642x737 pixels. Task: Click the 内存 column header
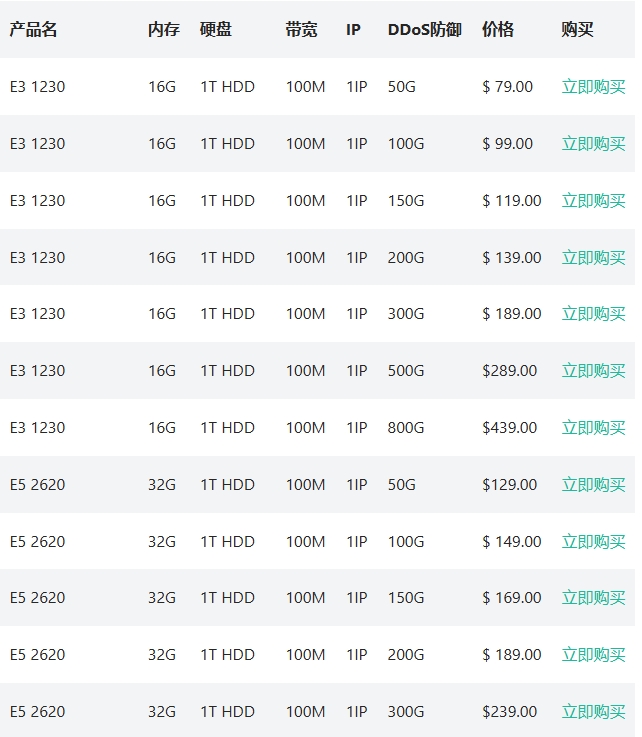(x=163, y=30)
